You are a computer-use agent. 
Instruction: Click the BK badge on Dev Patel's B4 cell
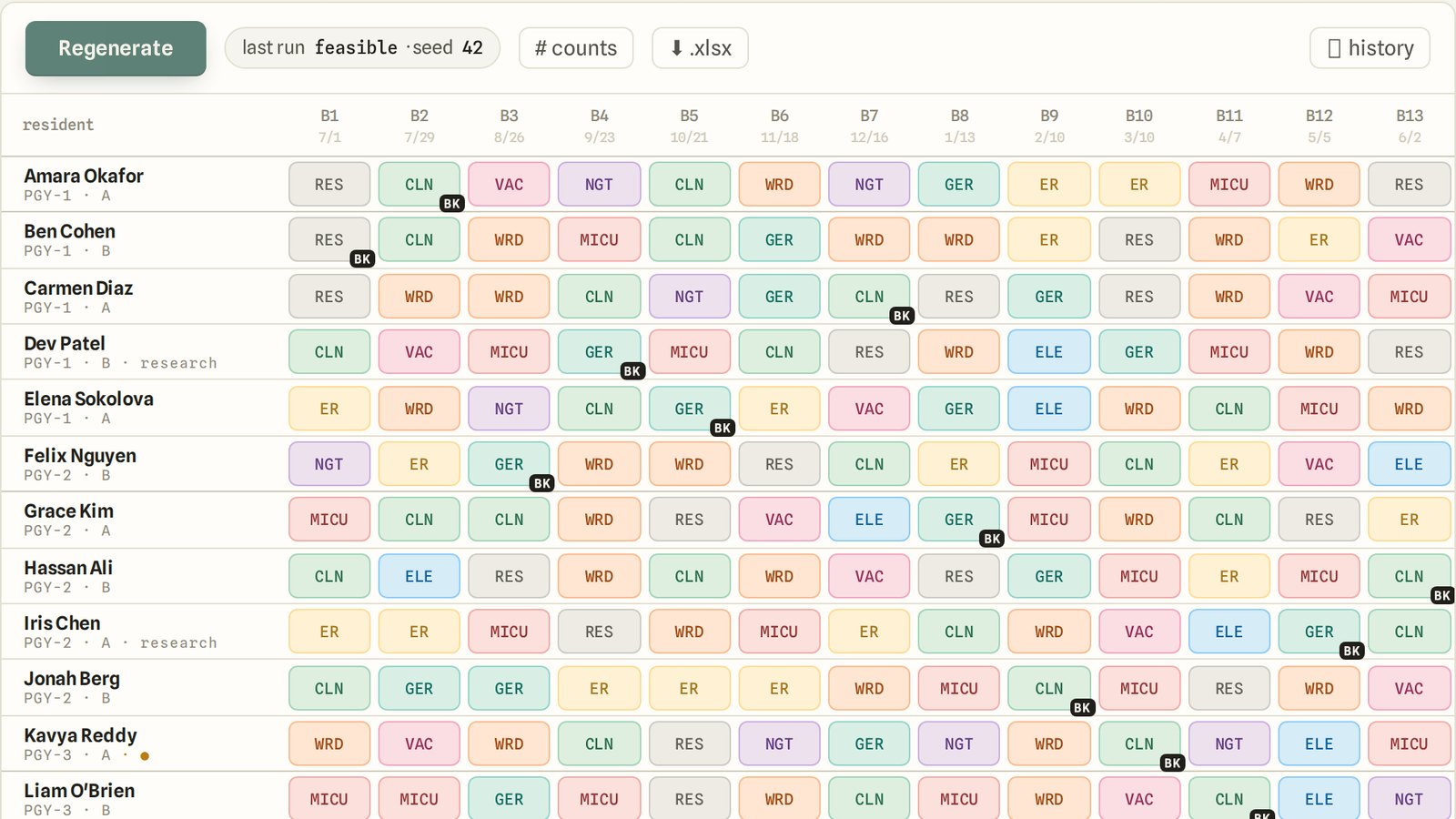[632, 371]
